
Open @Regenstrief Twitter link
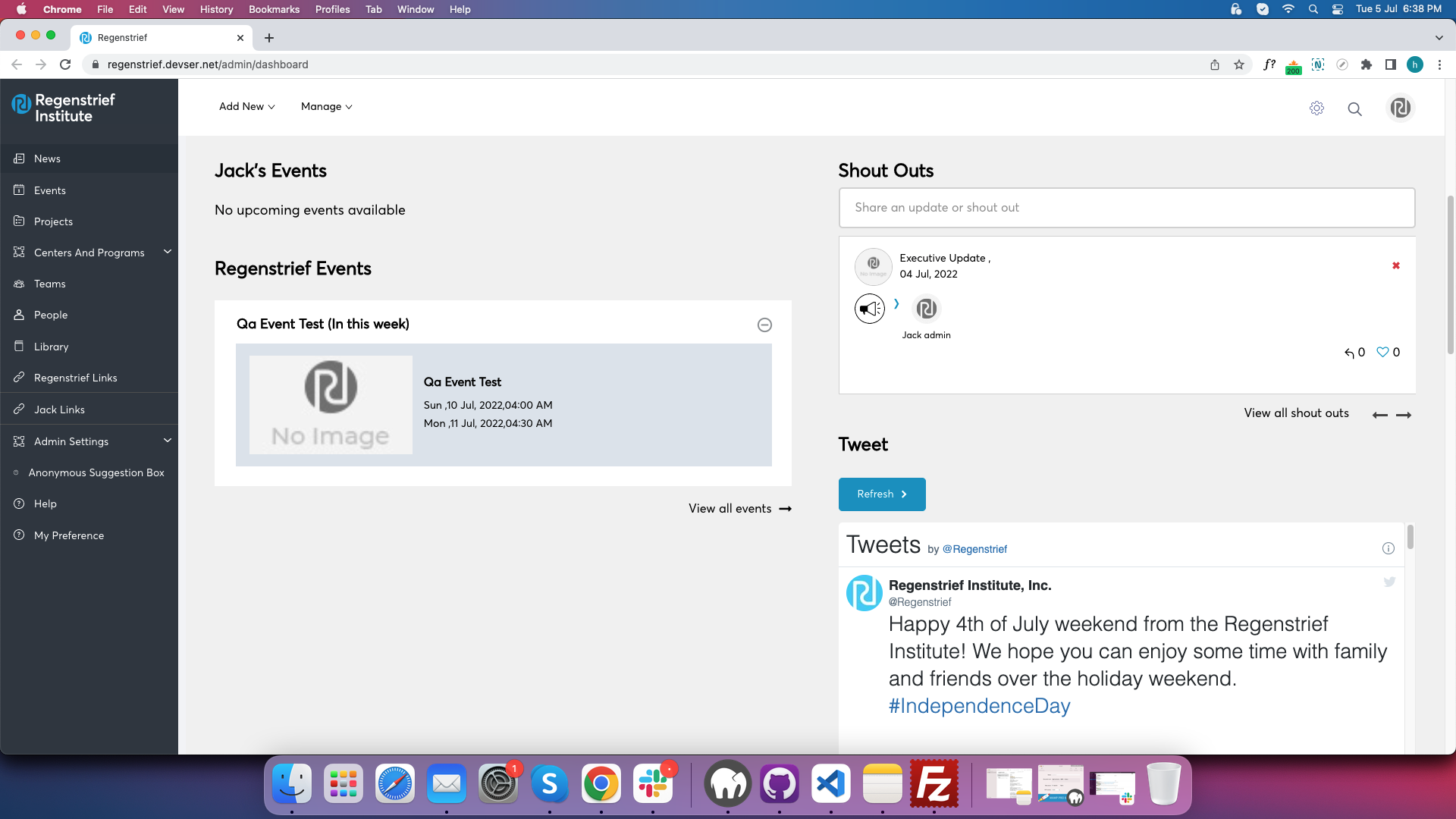coord(974,549)
